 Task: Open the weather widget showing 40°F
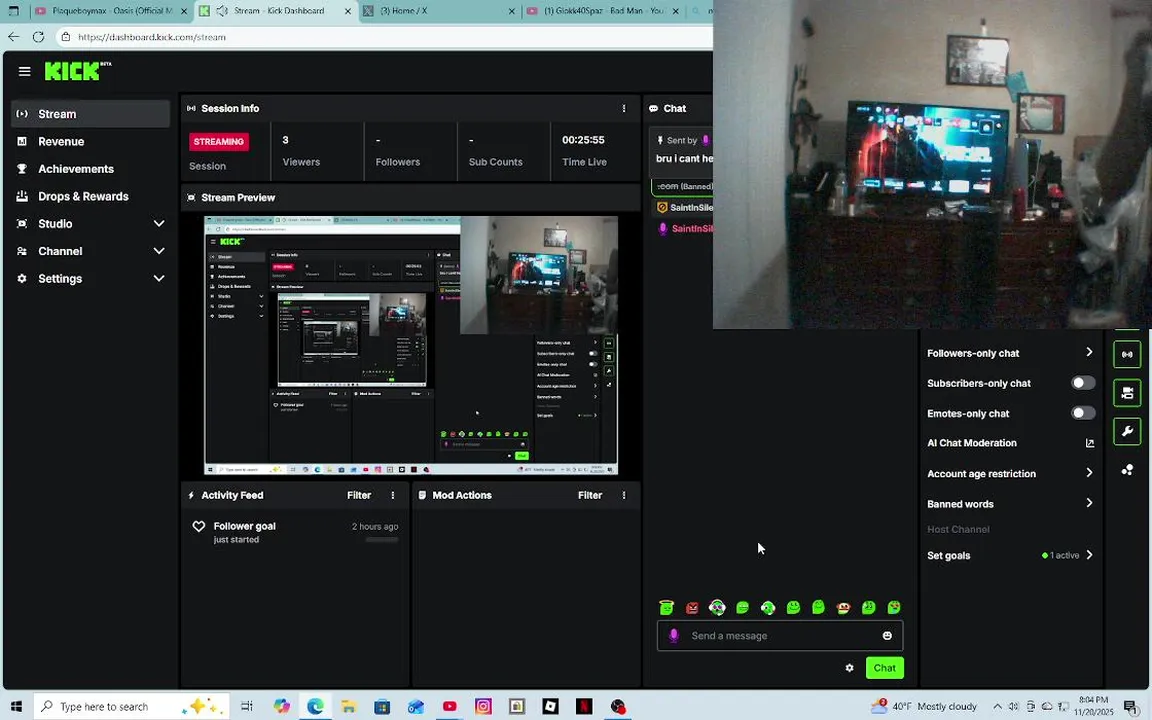pos(924,706)
